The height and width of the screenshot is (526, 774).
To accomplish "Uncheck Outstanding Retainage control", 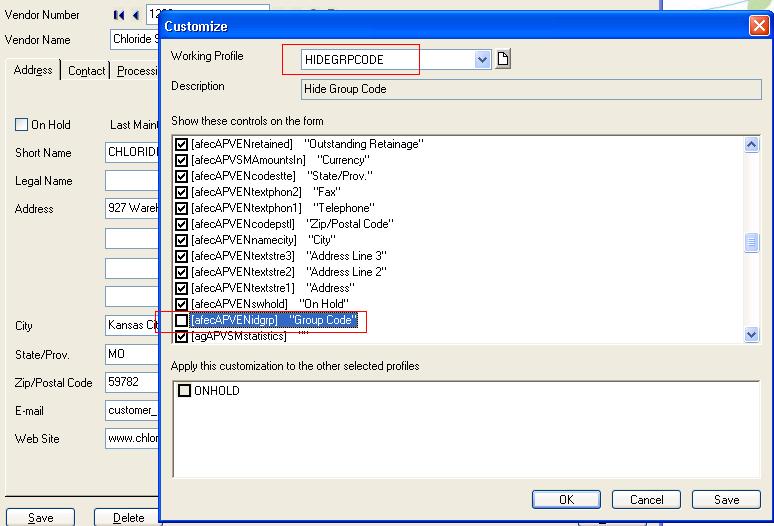I will coord(182,144).
